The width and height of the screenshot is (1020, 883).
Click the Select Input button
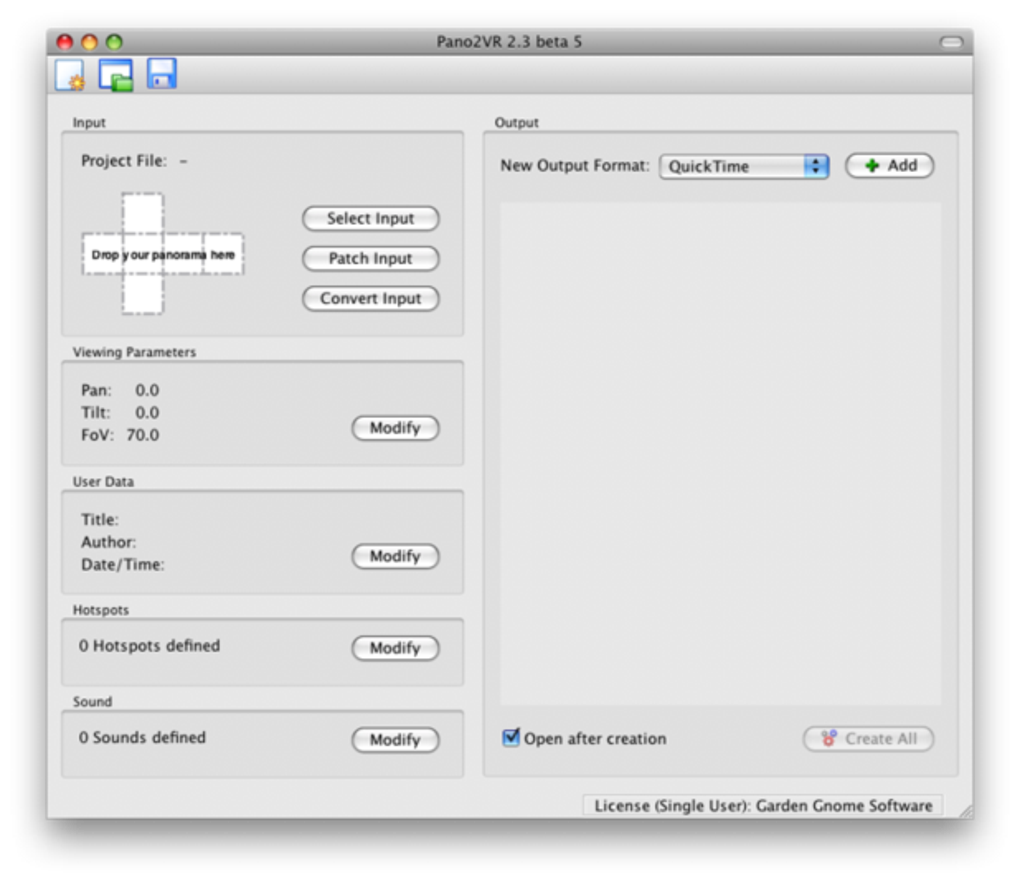pyautogui.click(x=370, y=219)
